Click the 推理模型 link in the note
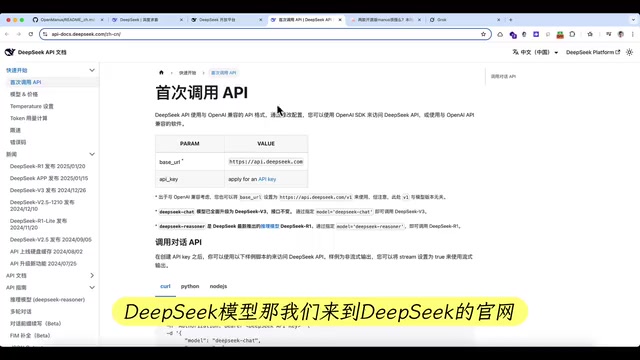 (x=270, y=226)
